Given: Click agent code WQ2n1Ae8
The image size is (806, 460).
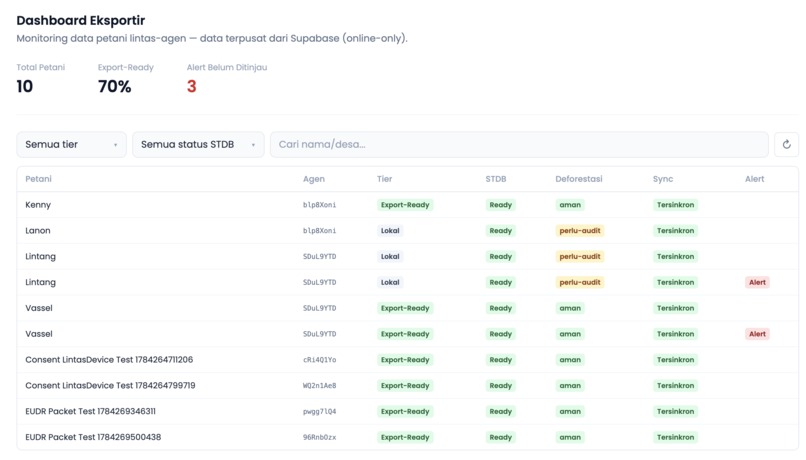Looking at the screenshot, I should (319, 385).
